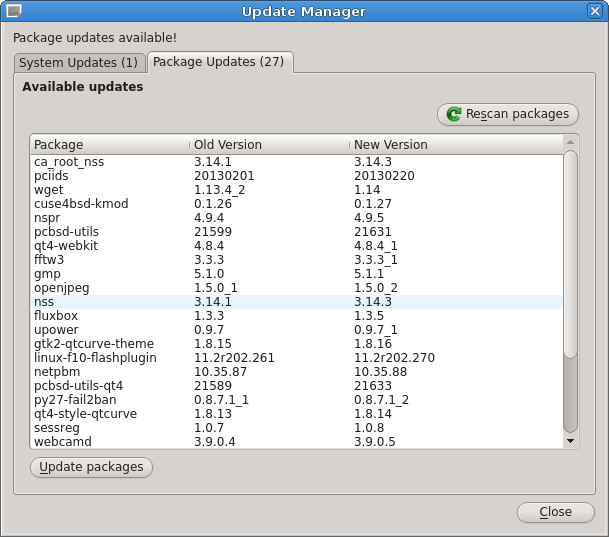Click the window menu icon in title bar

tap(14, 11)
